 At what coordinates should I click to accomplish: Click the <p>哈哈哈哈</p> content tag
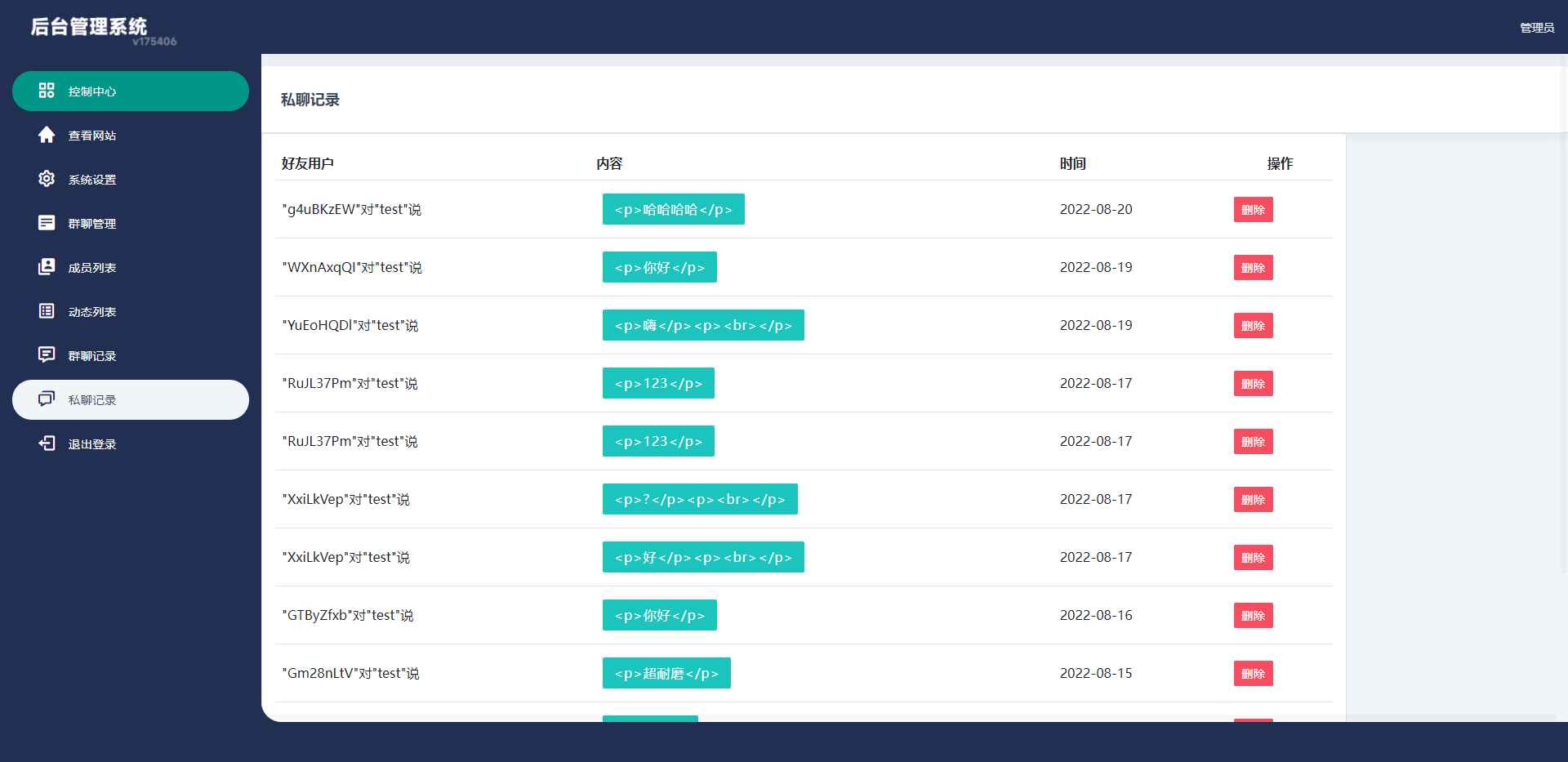pyautogui.click(x=673, y=209)
